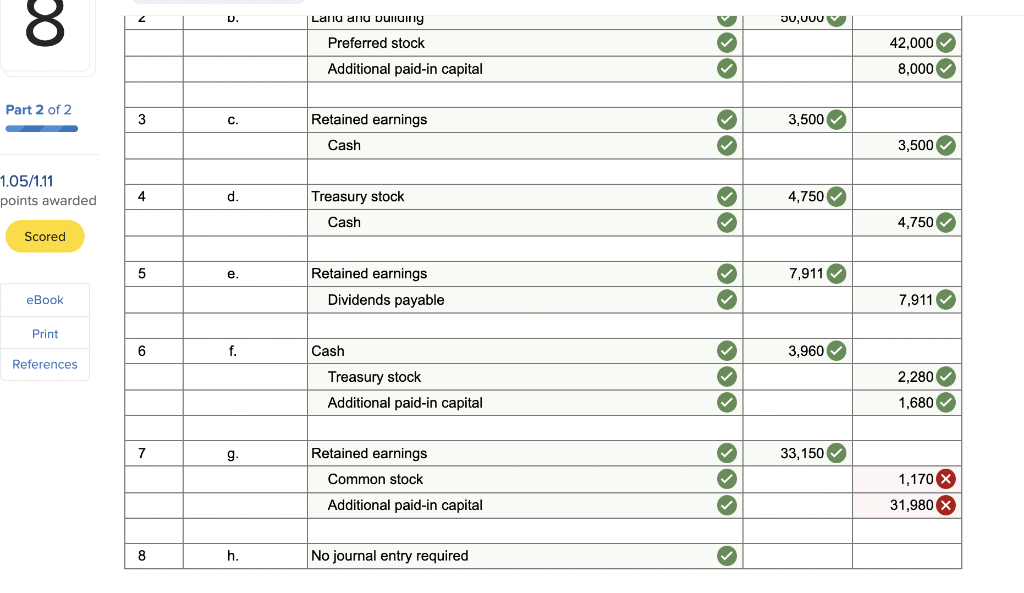Screen dimensions: 1024x593
Task: Click the checkmark beside Treasury stock debit 4,750
Action: [837, 196]
